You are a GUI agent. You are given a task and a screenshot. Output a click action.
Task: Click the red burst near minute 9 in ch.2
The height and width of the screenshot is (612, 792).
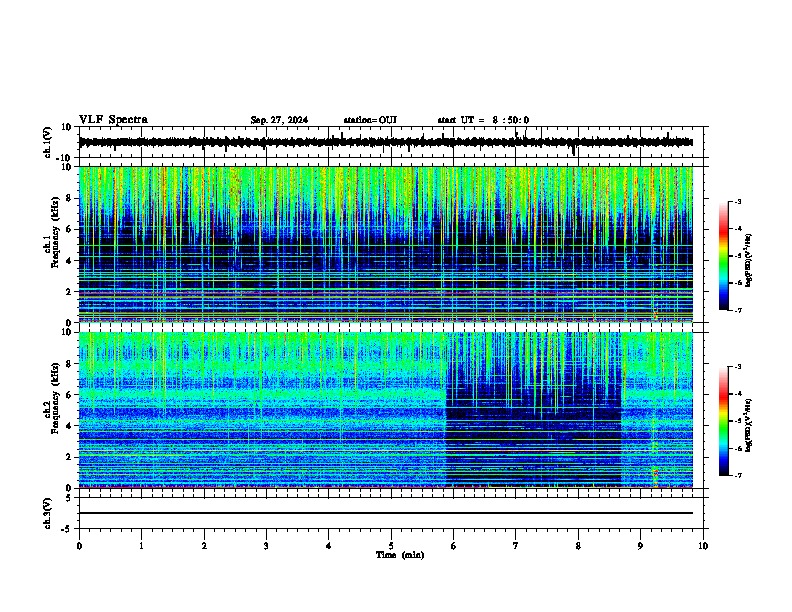655,473
